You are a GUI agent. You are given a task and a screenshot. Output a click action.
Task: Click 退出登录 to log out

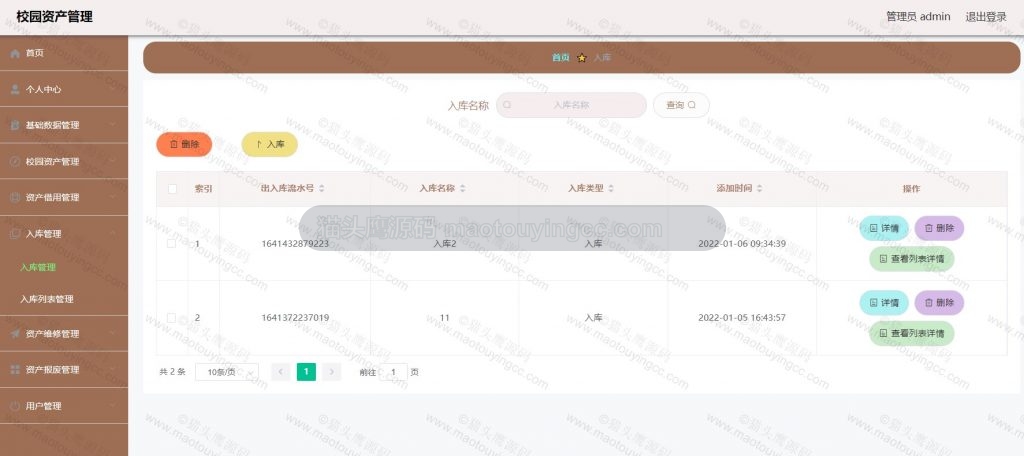click(x=986, y=17)
